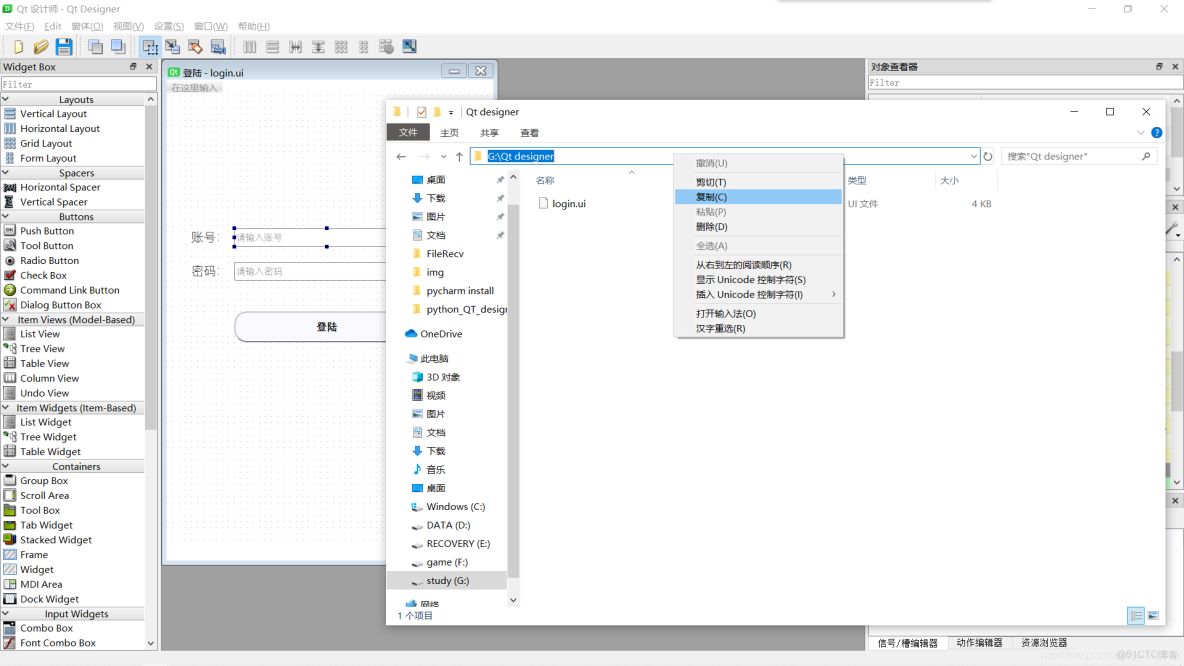Click the Widget Box filter field
The width and height of the screenshot is (1184, 666).
(x=79, y=83)
